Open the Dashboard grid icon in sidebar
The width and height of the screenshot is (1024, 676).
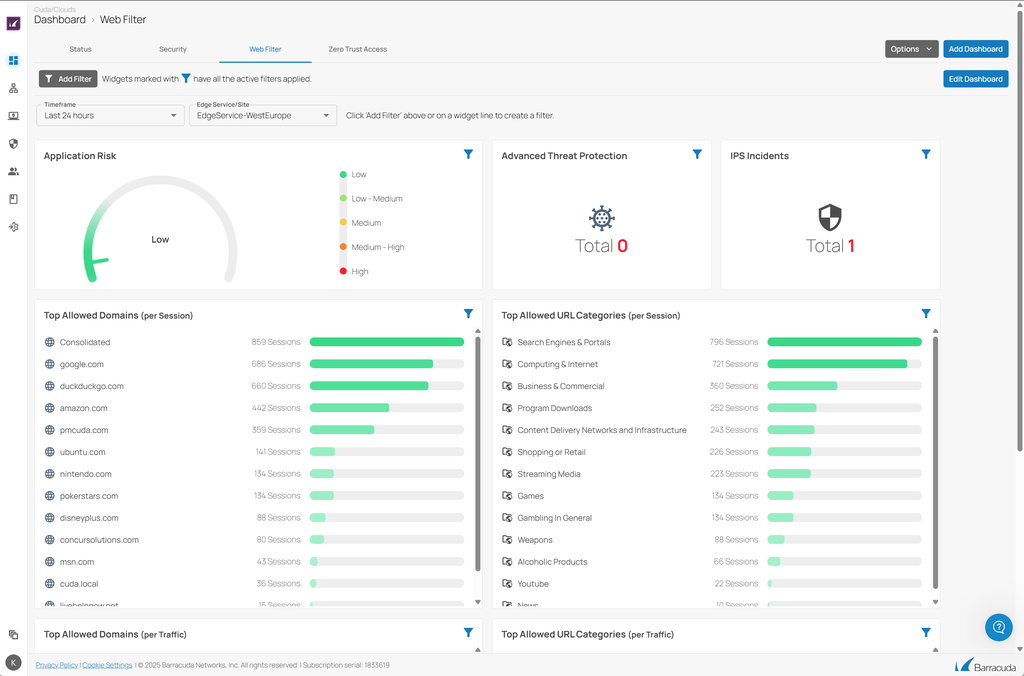tap(13, 60)
